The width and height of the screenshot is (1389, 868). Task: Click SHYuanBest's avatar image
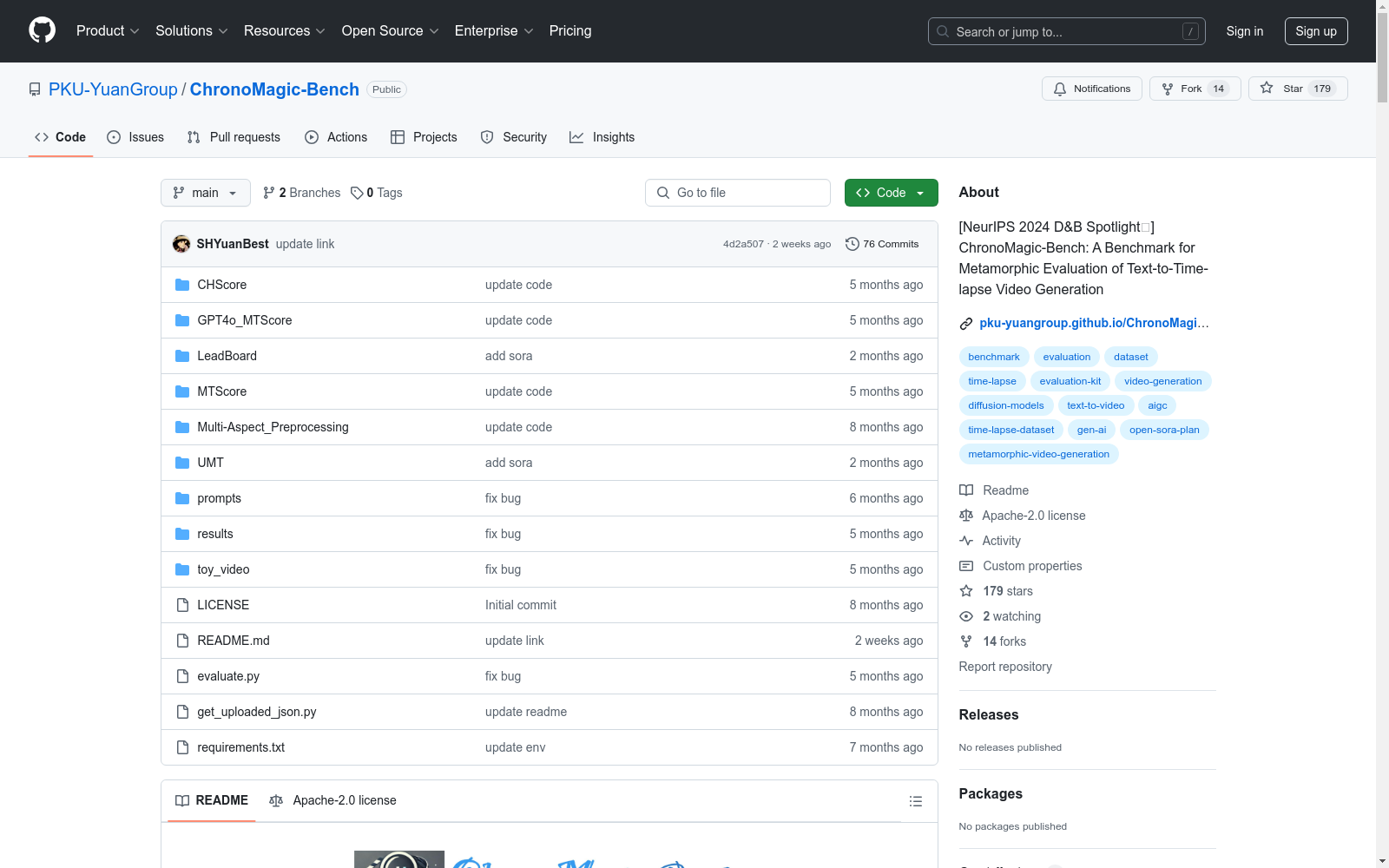click(x=181, y=244)
